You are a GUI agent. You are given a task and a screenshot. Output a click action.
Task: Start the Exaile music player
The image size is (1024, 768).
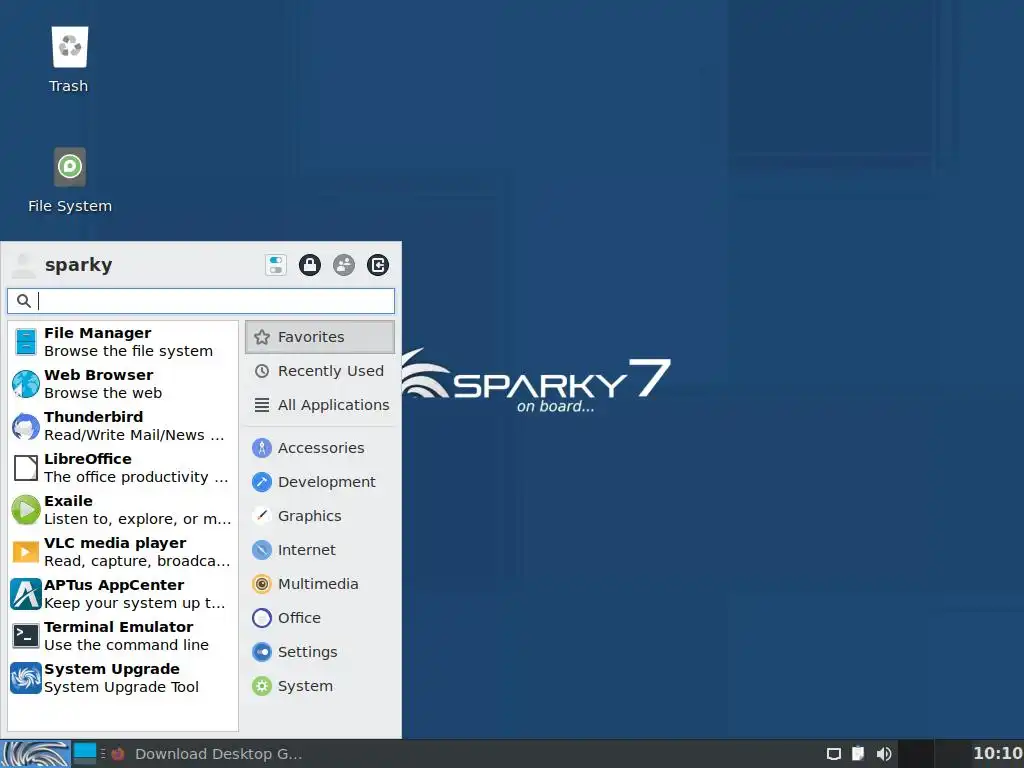[123, 510]
